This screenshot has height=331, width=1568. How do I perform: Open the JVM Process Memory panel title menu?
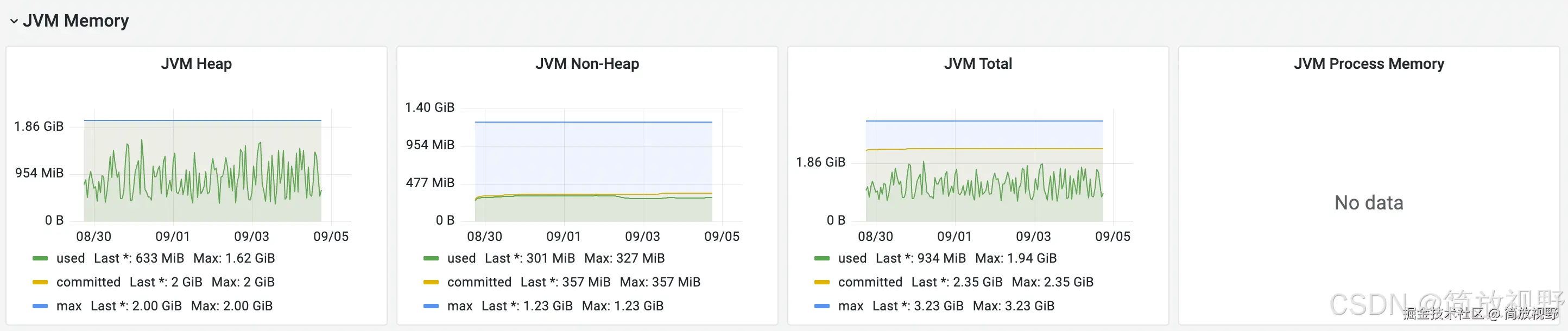[x=1368, y=64]
